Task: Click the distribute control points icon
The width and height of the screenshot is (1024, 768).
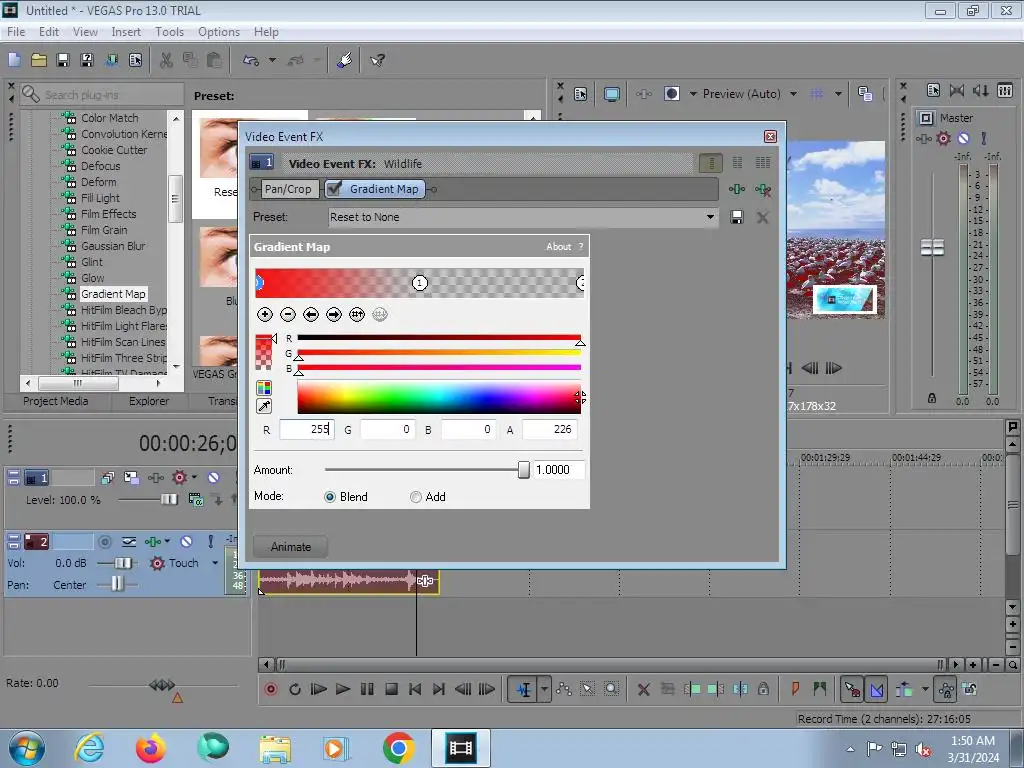Action: [357, 315]
